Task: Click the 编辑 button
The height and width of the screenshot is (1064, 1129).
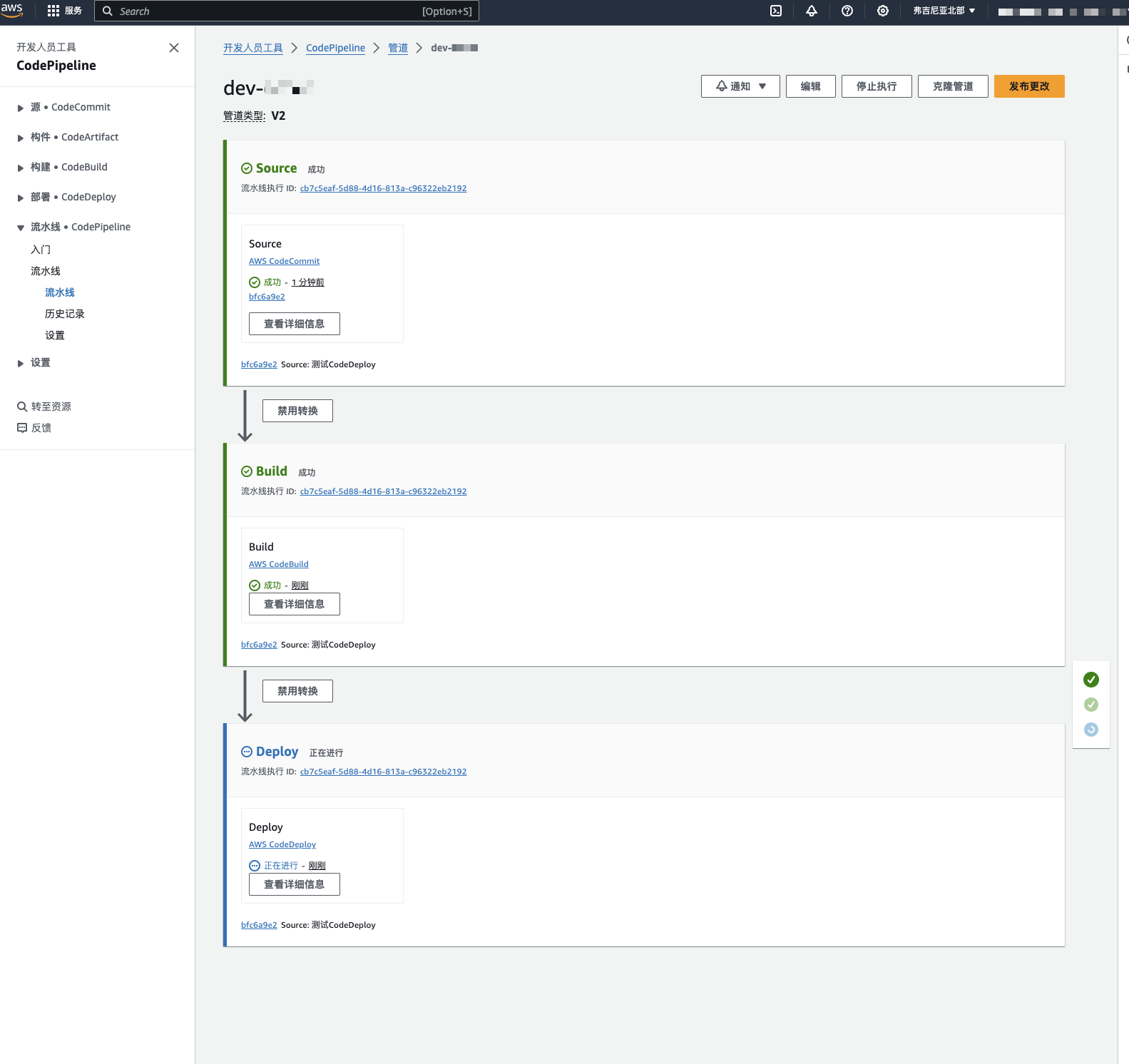Action: (x=811, y=86)
